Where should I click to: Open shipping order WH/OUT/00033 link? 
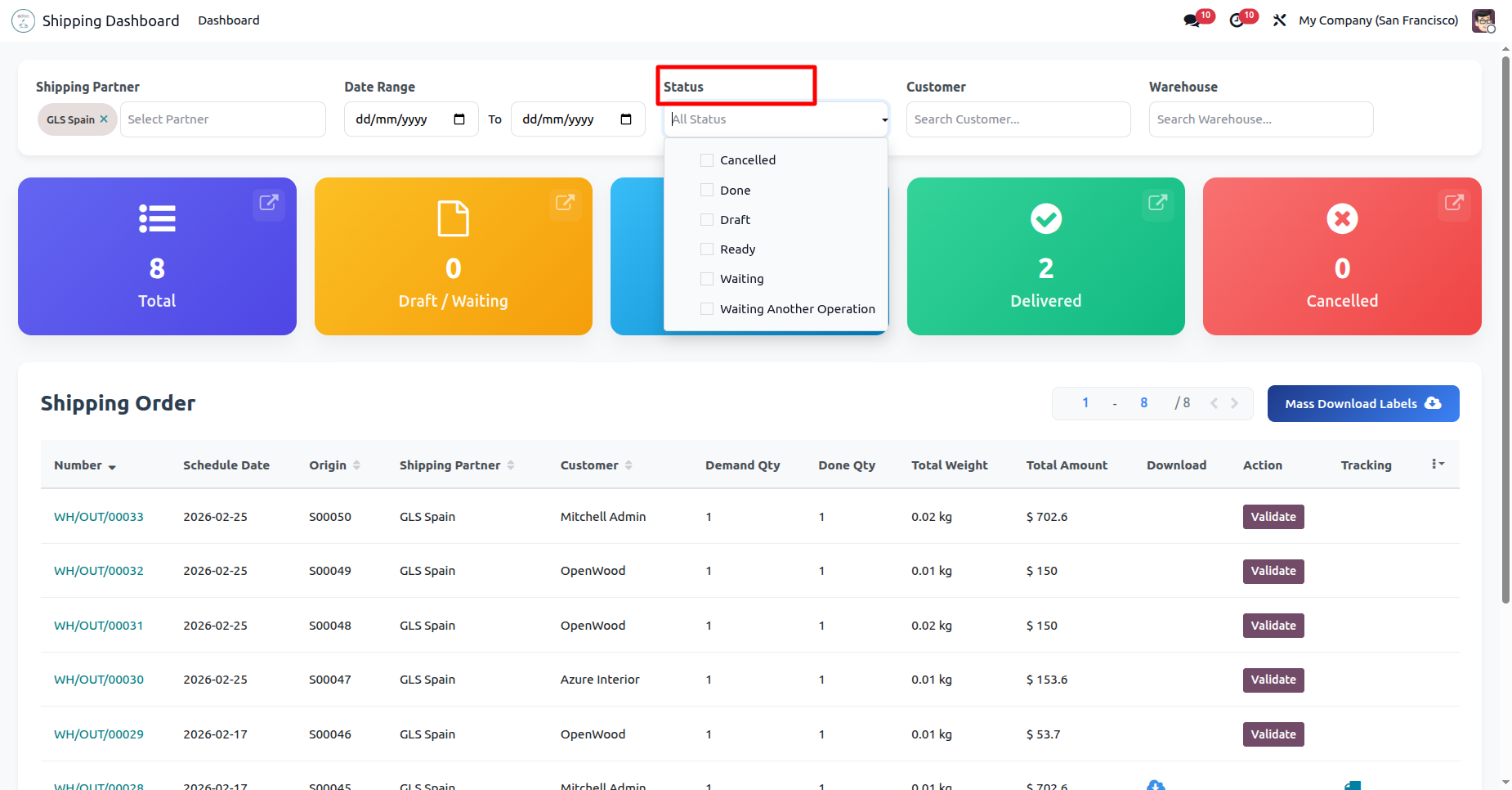(99, 517)
